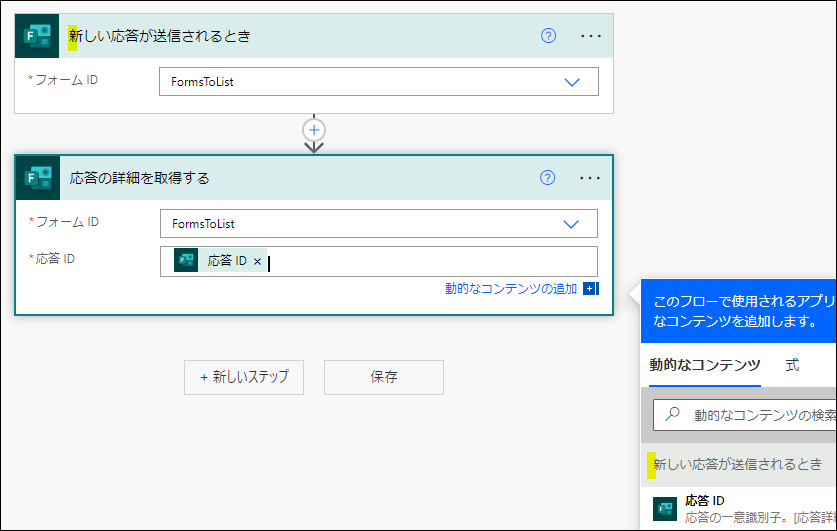The height and width of the screenshot is (531, 837).
Task: Open ellipsis menu on trigger card
Action: (x=591, y=36)
